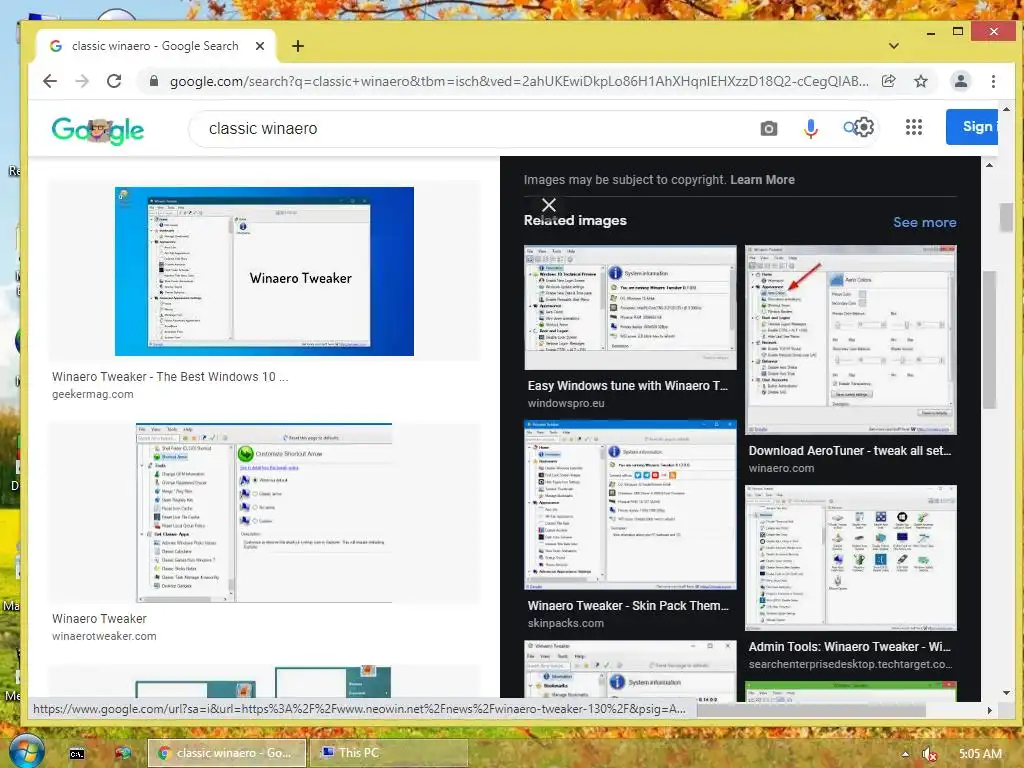
Task: Open the Admin Tools Winaero Tweaker image
Action: click(851, 558)
